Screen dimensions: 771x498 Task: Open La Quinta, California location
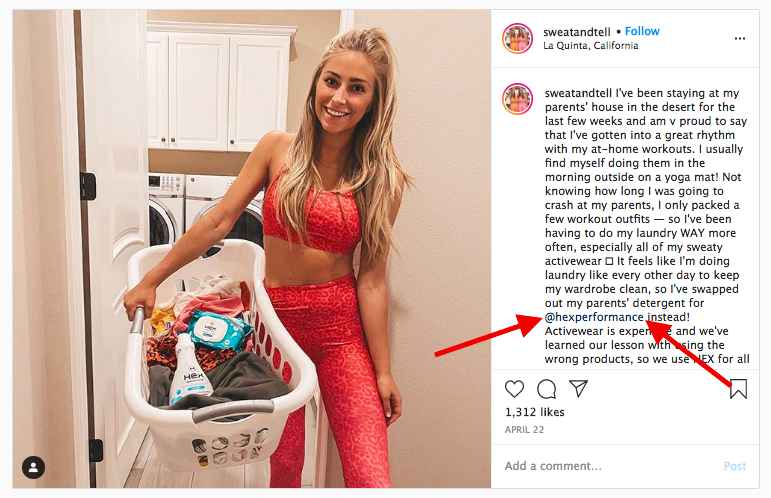pyautogui.click(x=591, y=46)
